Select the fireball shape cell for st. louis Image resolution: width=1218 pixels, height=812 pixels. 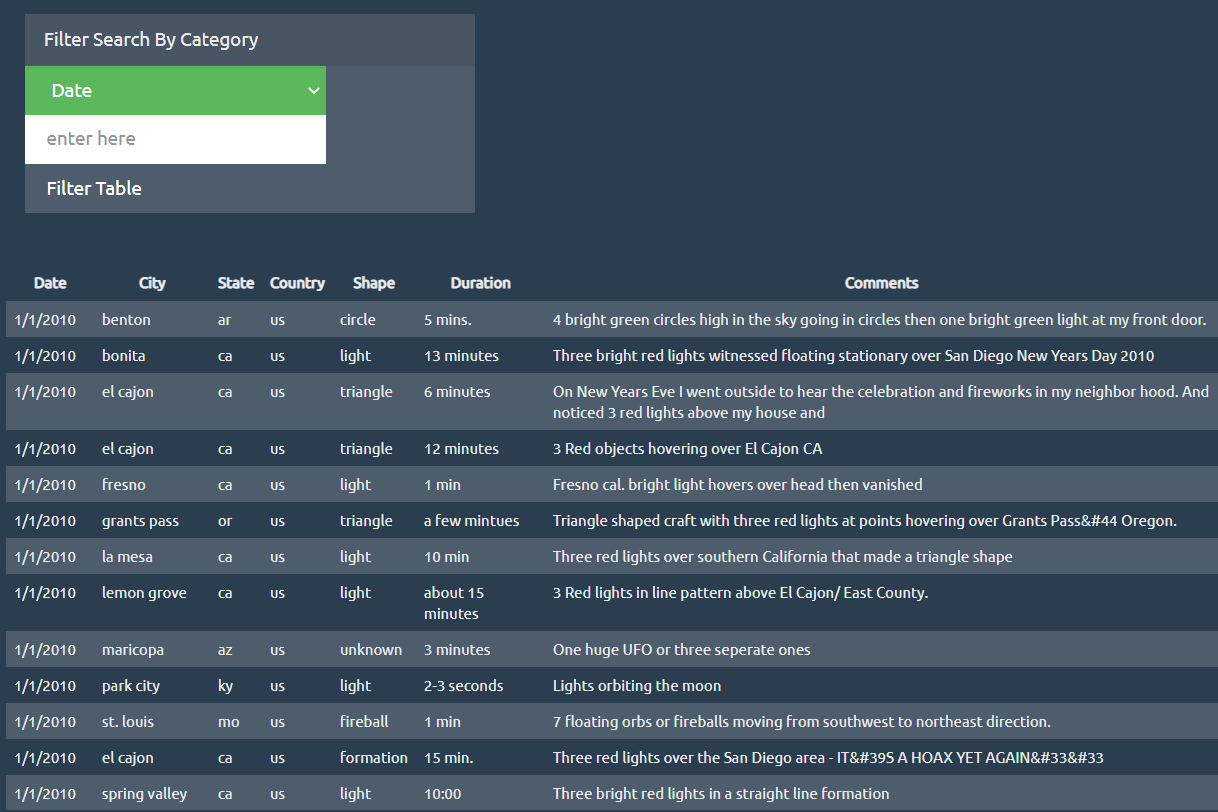(364, 722)
